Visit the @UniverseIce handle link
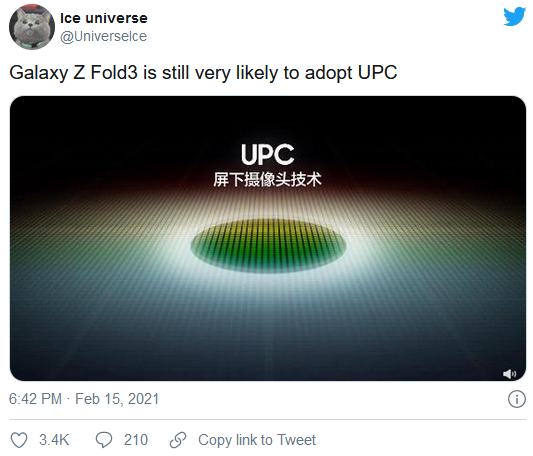Screen dimensions: 533x456 103,36
